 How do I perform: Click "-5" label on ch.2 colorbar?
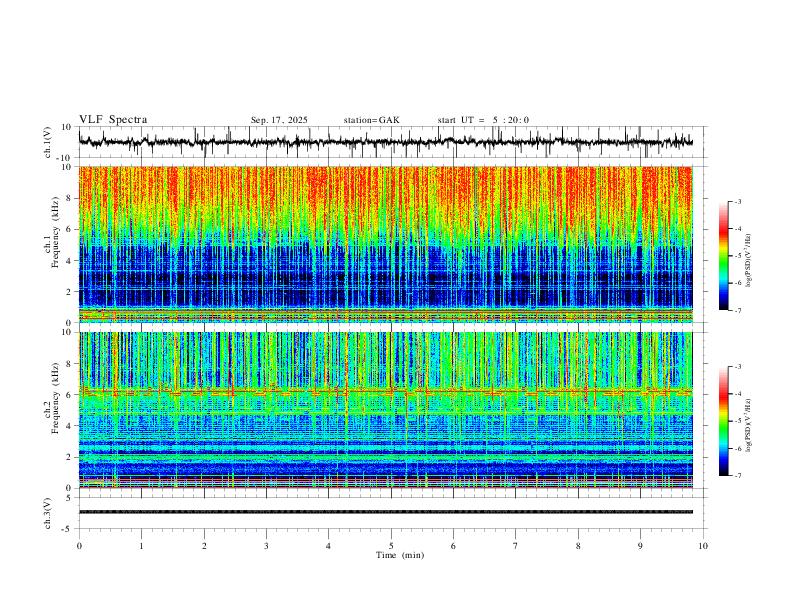(738, 421)
